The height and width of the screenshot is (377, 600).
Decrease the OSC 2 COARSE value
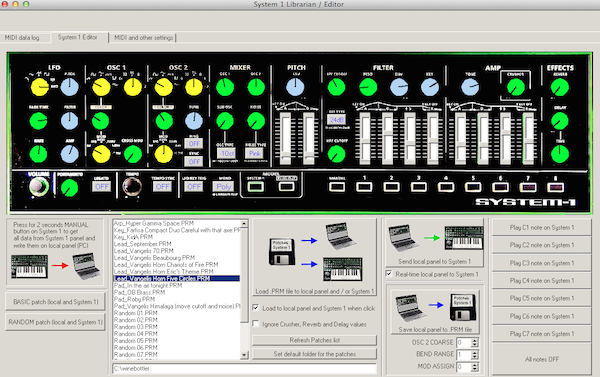(x=474, y=344)
